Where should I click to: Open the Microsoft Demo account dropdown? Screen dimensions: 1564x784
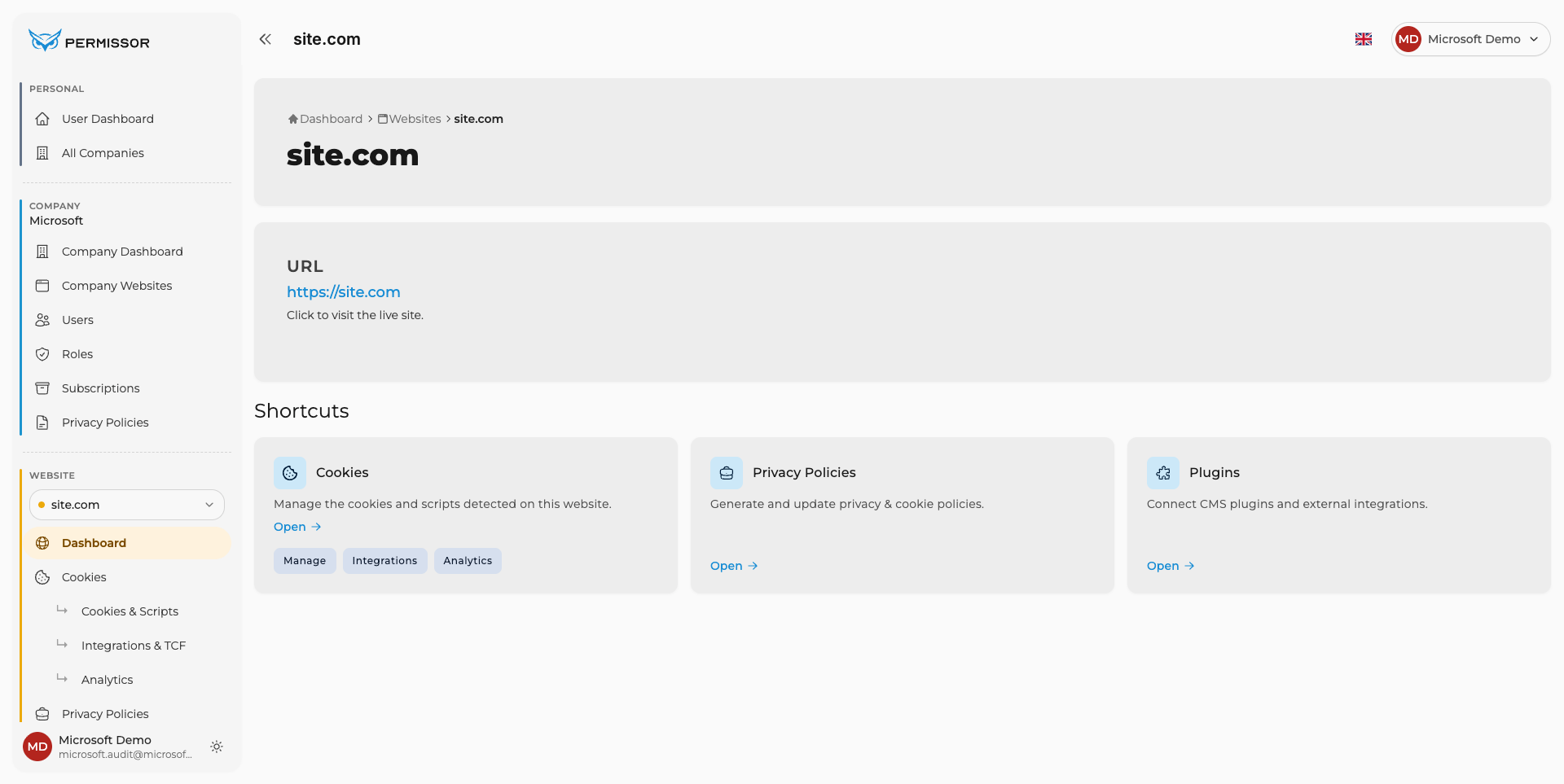point(1470,39)
